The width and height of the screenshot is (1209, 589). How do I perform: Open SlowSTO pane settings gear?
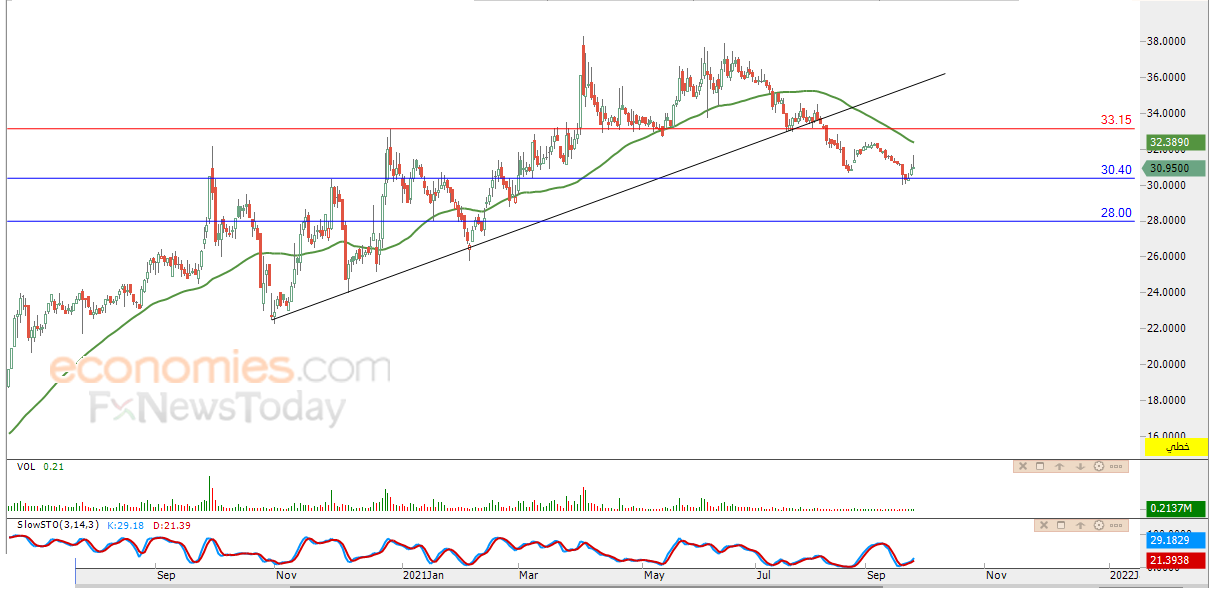coord(1099,525)
